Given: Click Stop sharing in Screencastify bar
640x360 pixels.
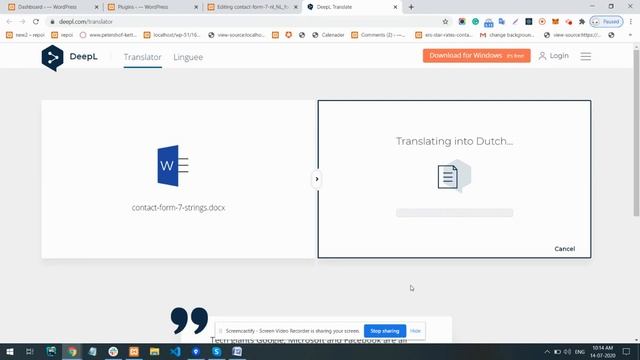Looking at the screenshot, I should [x=384, y=331].
